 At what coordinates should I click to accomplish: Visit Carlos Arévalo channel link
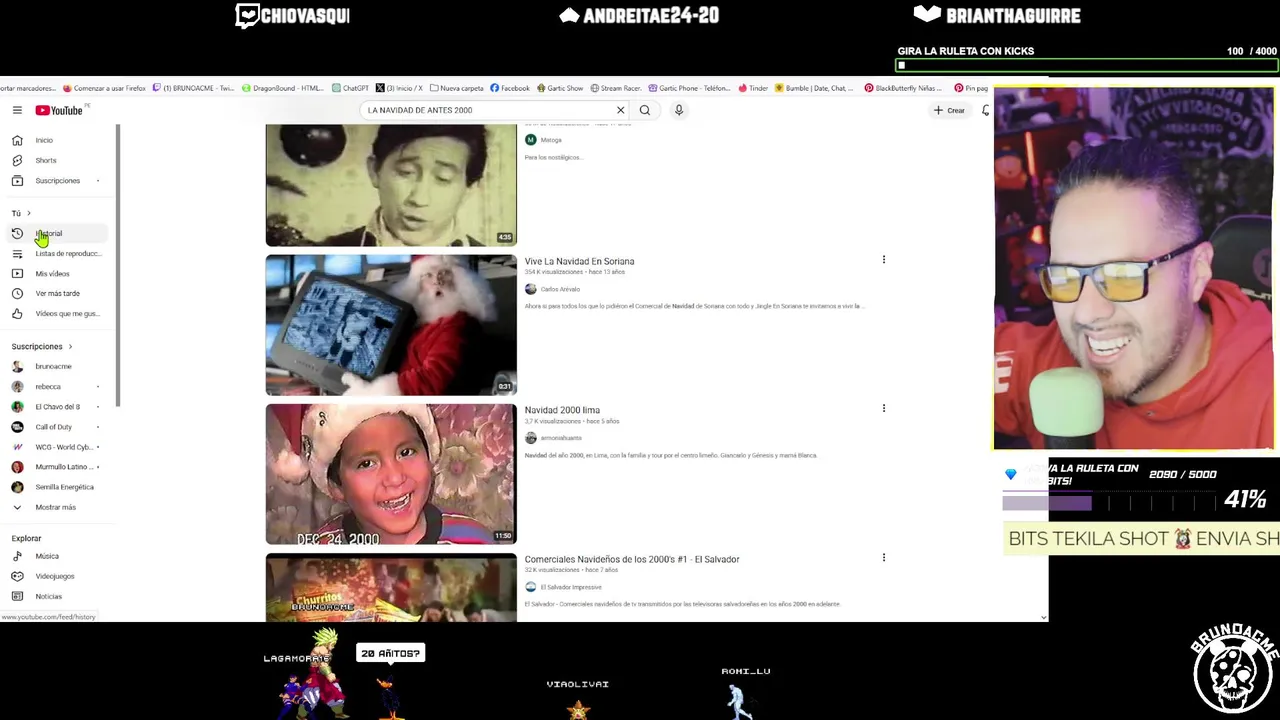560,289
